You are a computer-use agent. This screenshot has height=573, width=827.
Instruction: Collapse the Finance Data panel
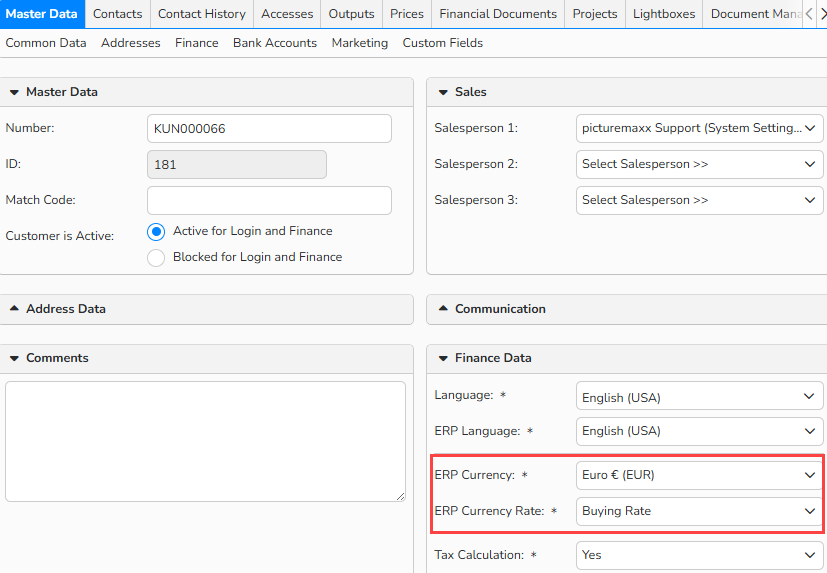pos(444,358)
